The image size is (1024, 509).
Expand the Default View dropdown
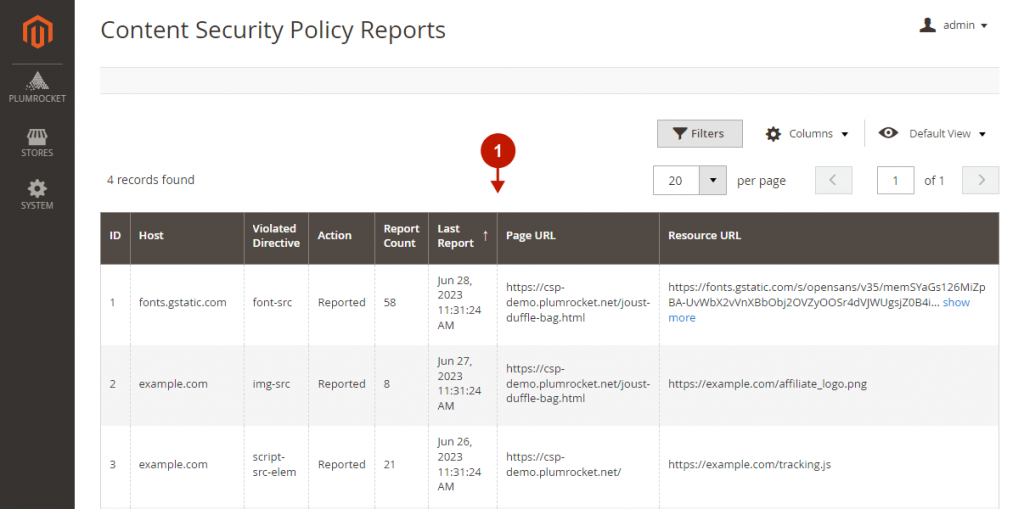coord(932,133)
